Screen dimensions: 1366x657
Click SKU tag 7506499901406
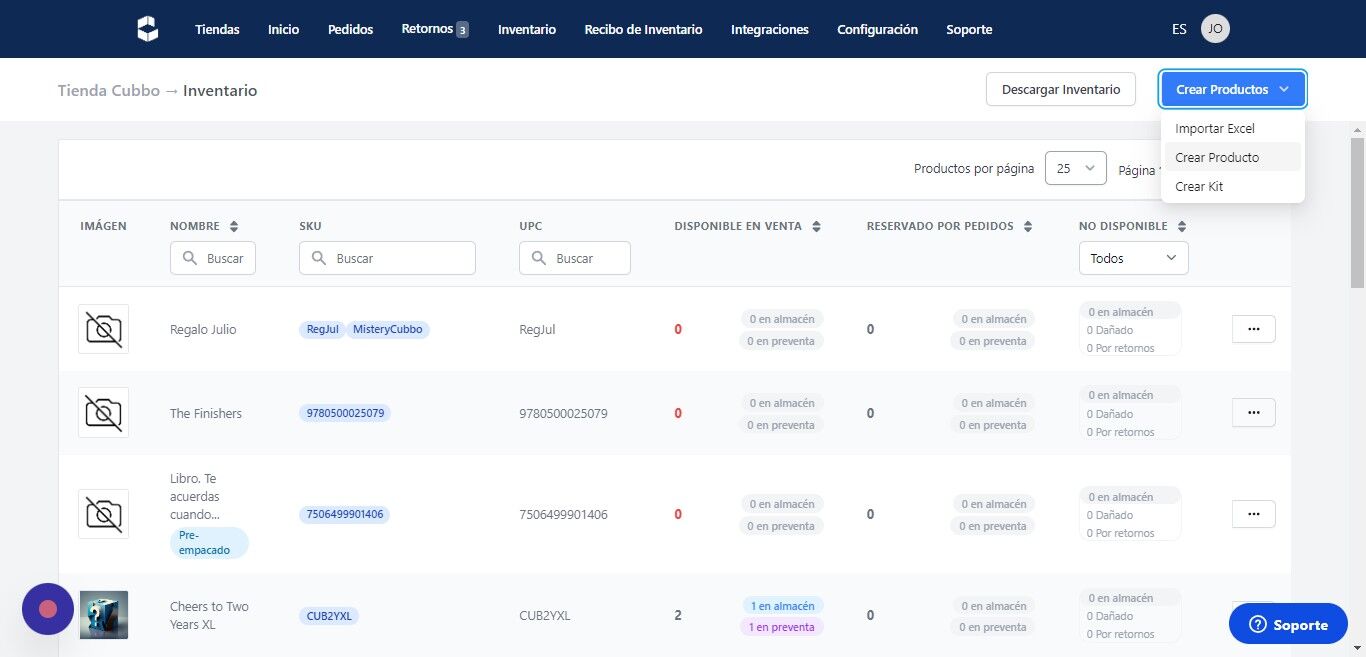[345, 514]
